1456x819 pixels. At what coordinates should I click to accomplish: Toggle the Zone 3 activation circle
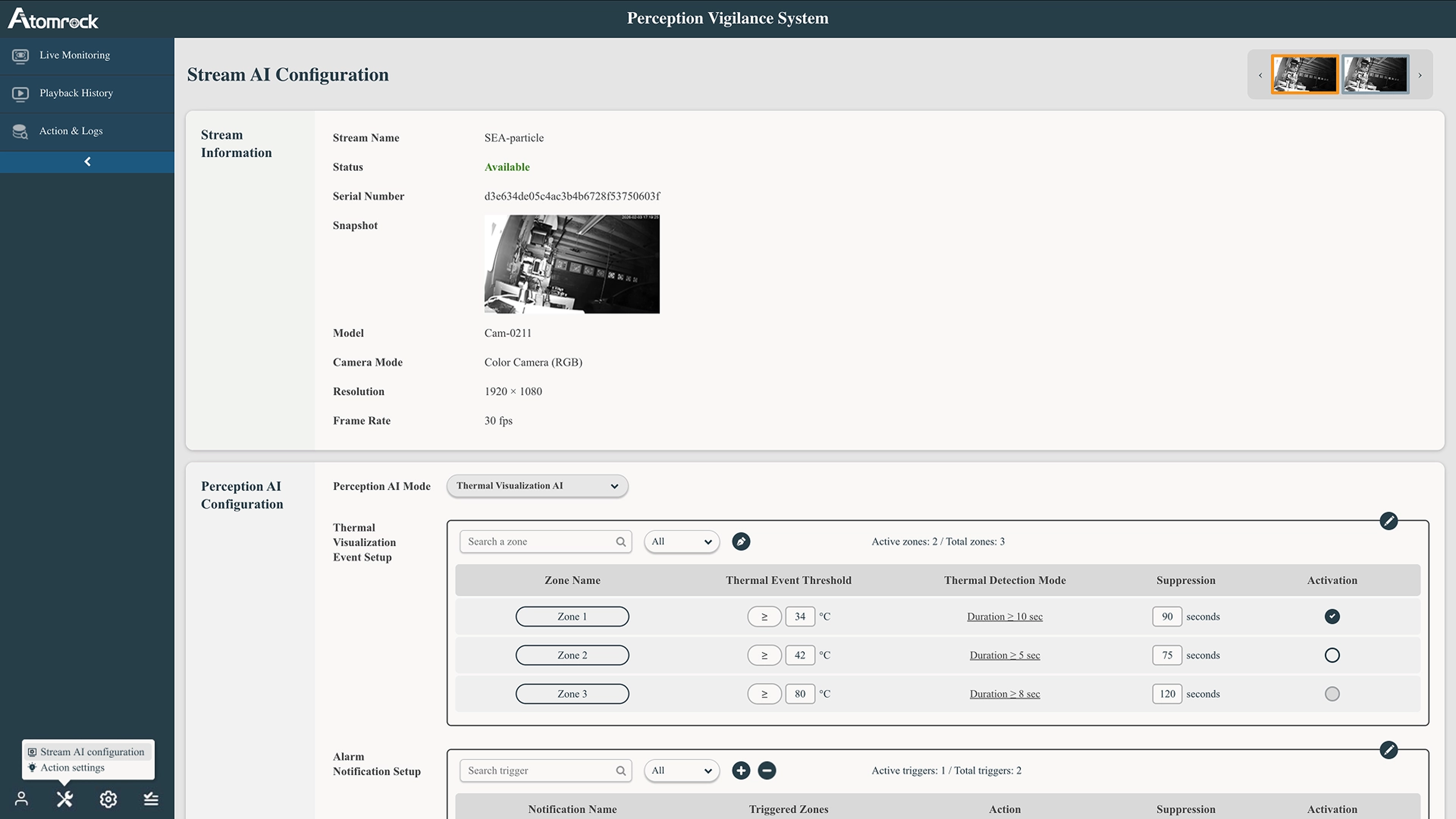(1332, 693)
